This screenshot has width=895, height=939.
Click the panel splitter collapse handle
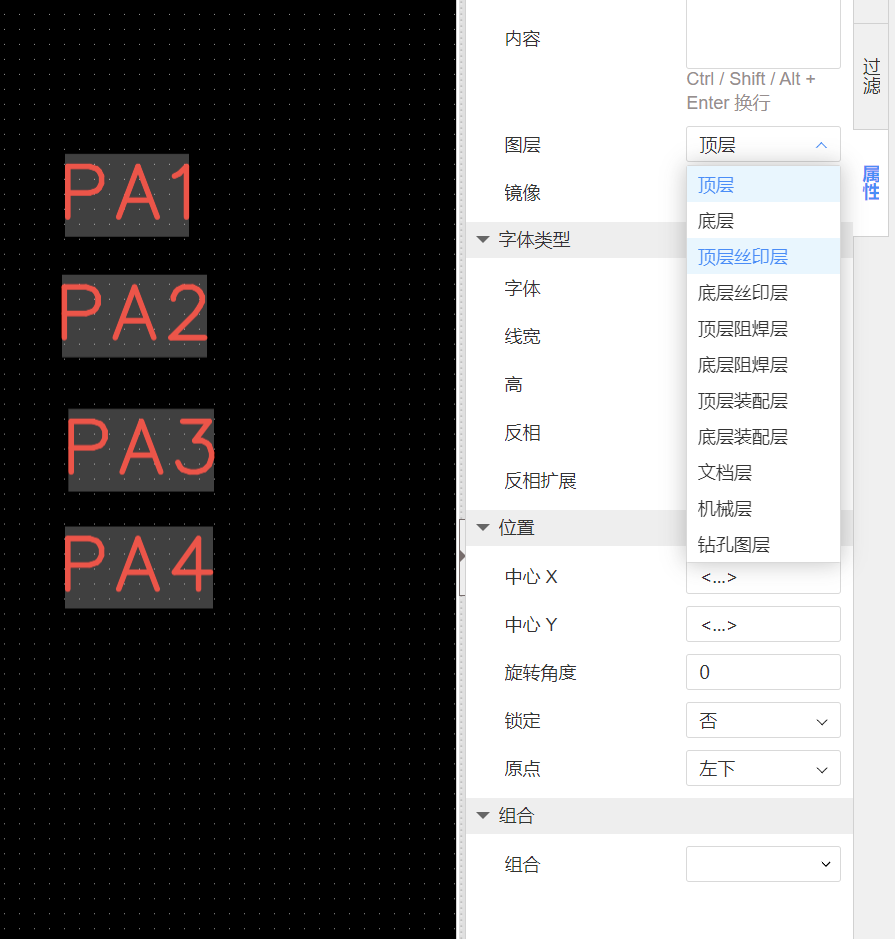462,557
